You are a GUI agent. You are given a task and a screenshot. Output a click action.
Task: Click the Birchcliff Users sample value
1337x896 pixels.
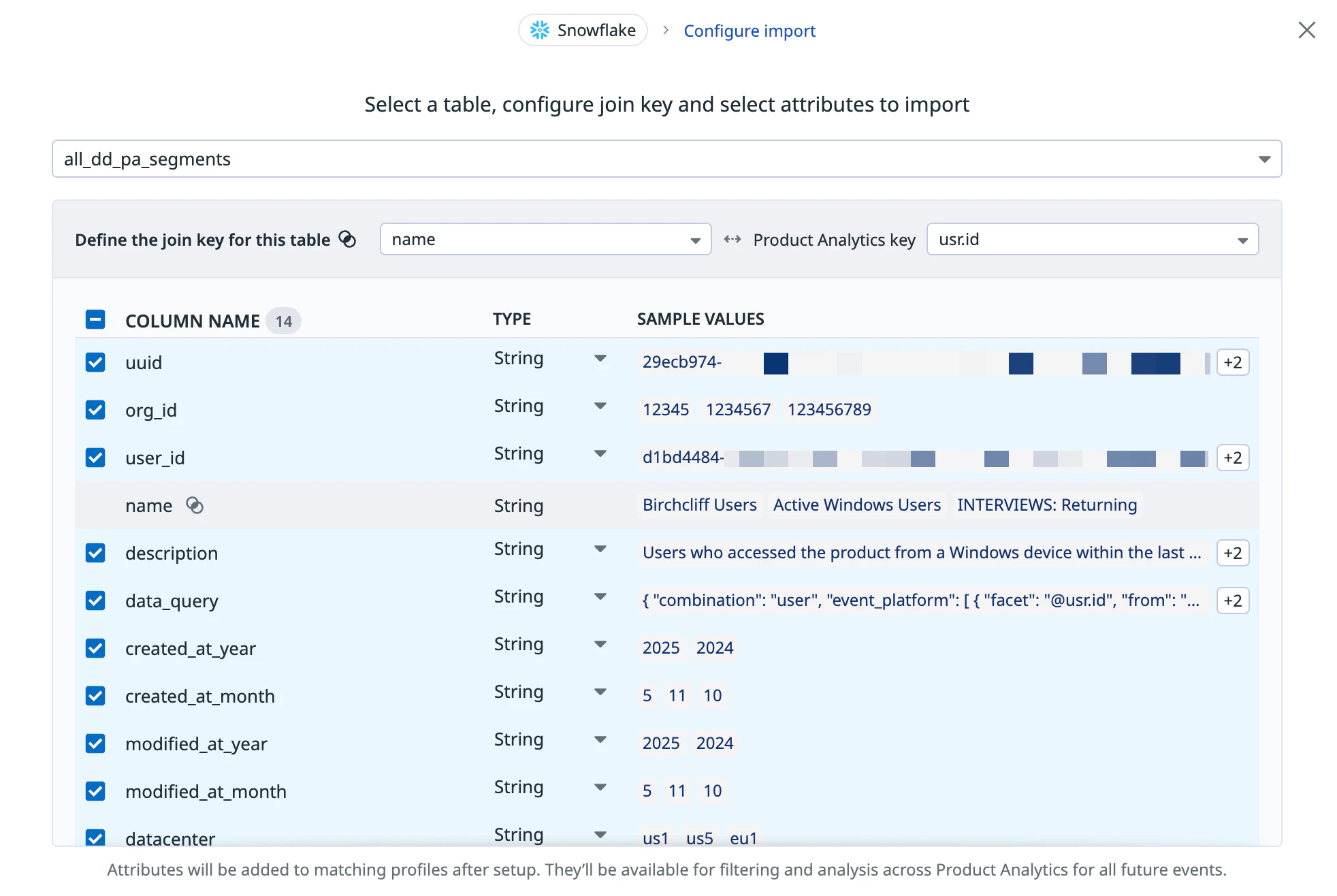(699, 505)
